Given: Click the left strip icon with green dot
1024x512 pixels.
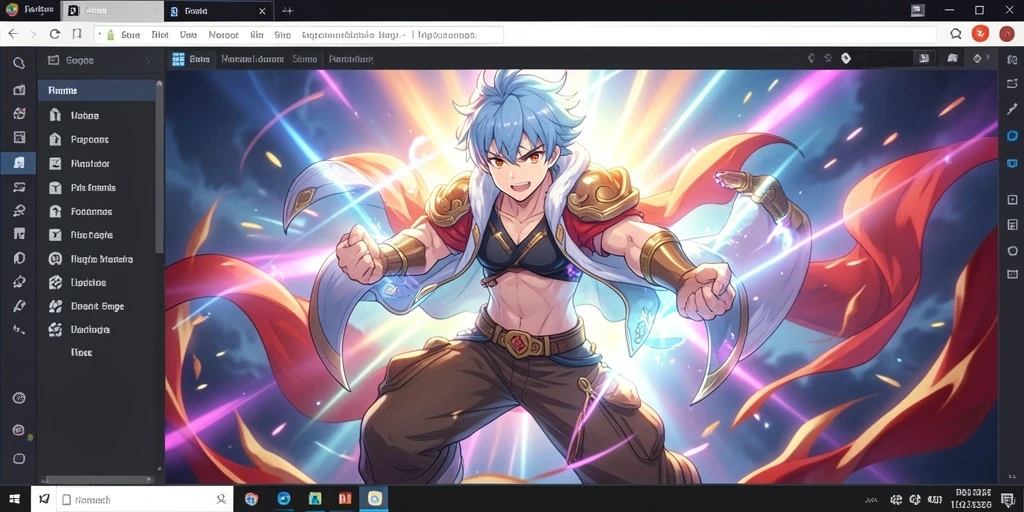Looking at the screenshot, I should point(19,430).
